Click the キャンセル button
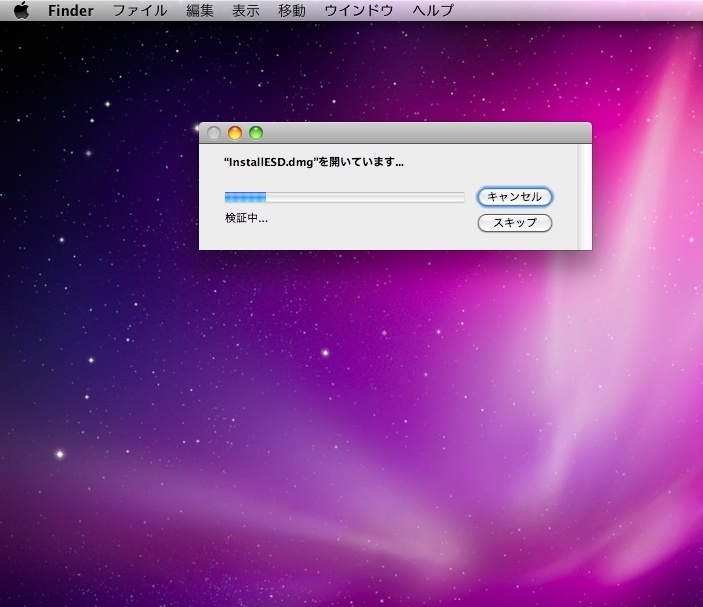This screenshot has height=607, width=703. (515, 197)
